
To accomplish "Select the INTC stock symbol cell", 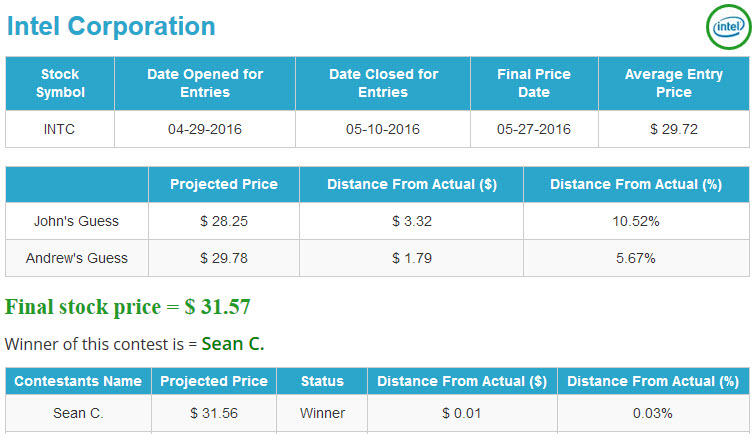I will (60, 129).
